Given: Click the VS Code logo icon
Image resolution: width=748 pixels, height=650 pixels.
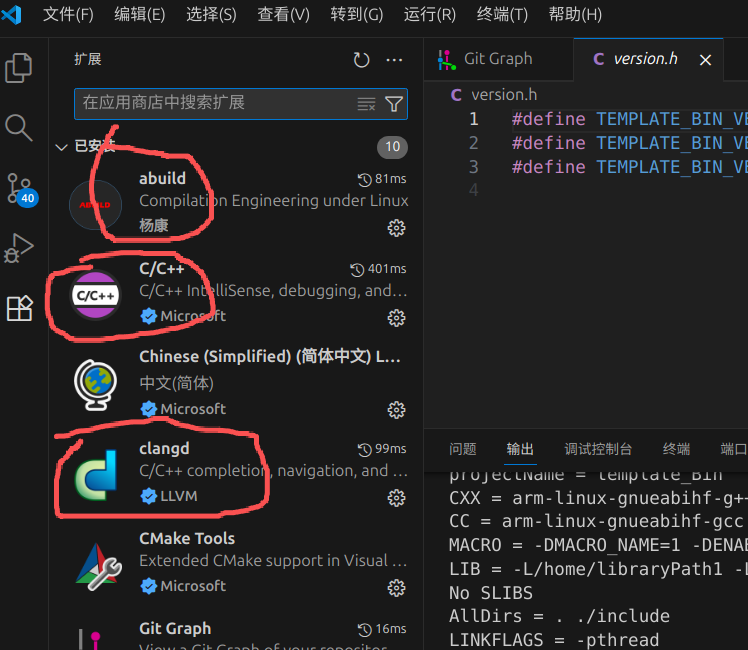Looking at the screenshot, I should [x=11, y=14].
